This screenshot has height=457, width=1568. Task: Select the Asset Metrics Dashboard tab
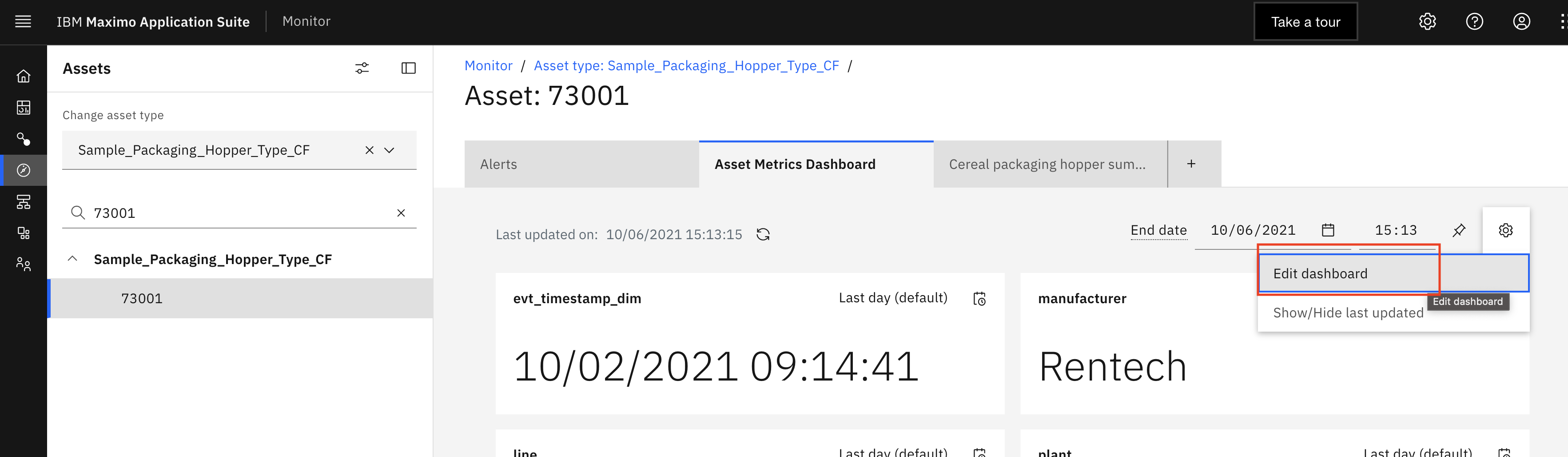(x=816, y=164)
